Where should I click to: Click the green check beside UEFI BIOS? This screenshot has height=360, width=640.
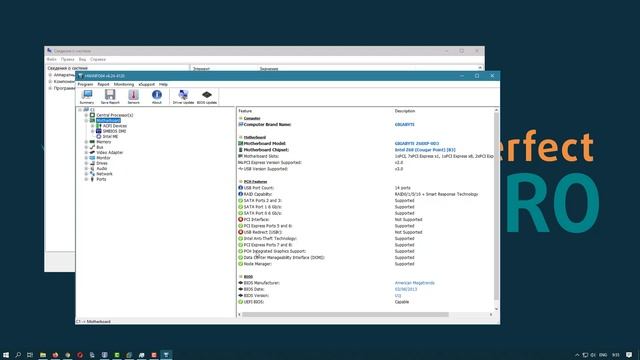click(240, 302)
